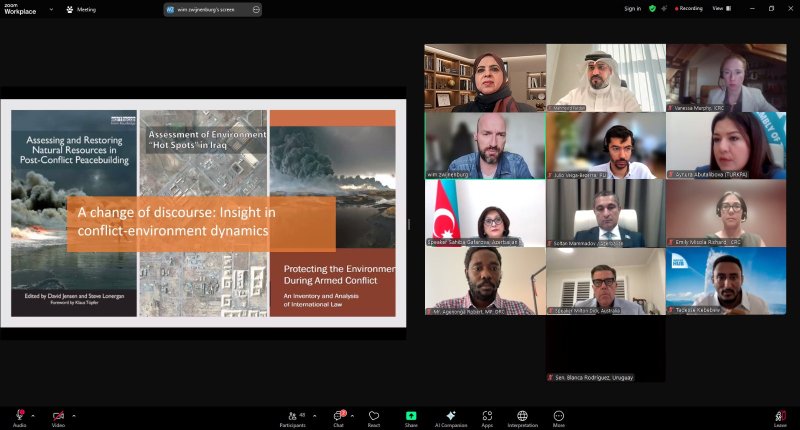800x430 pixels.
Task: Open the Apps icon in toolbar
Action: [487, 416]
